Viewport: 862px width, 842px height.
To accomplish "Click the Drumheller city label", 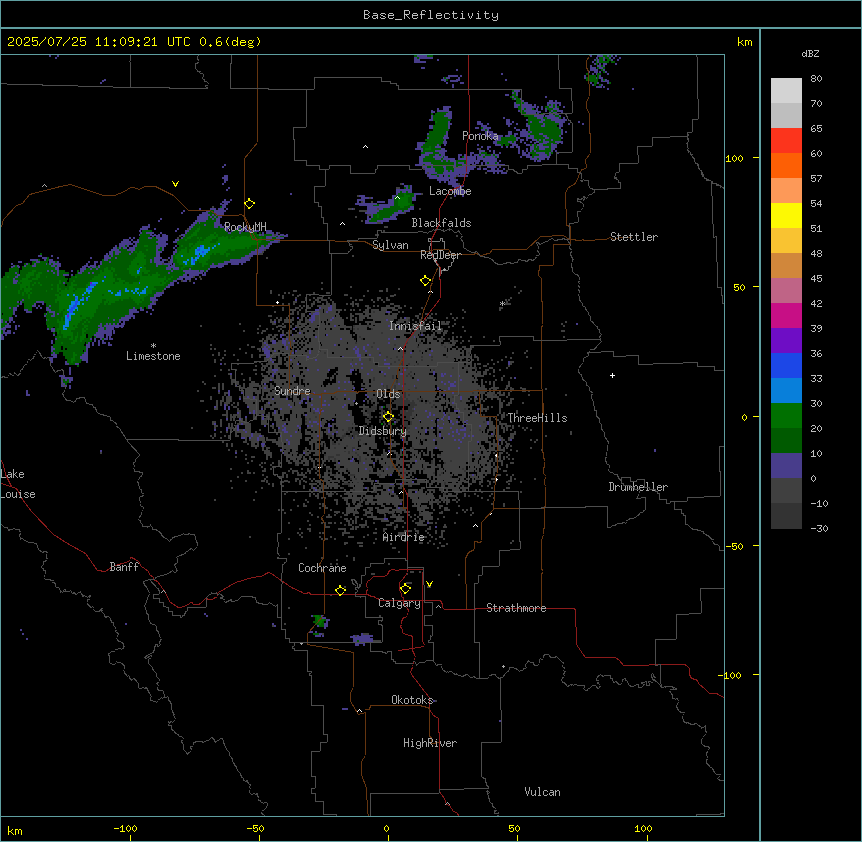I will pyautogui.click(x=638, y=487).
